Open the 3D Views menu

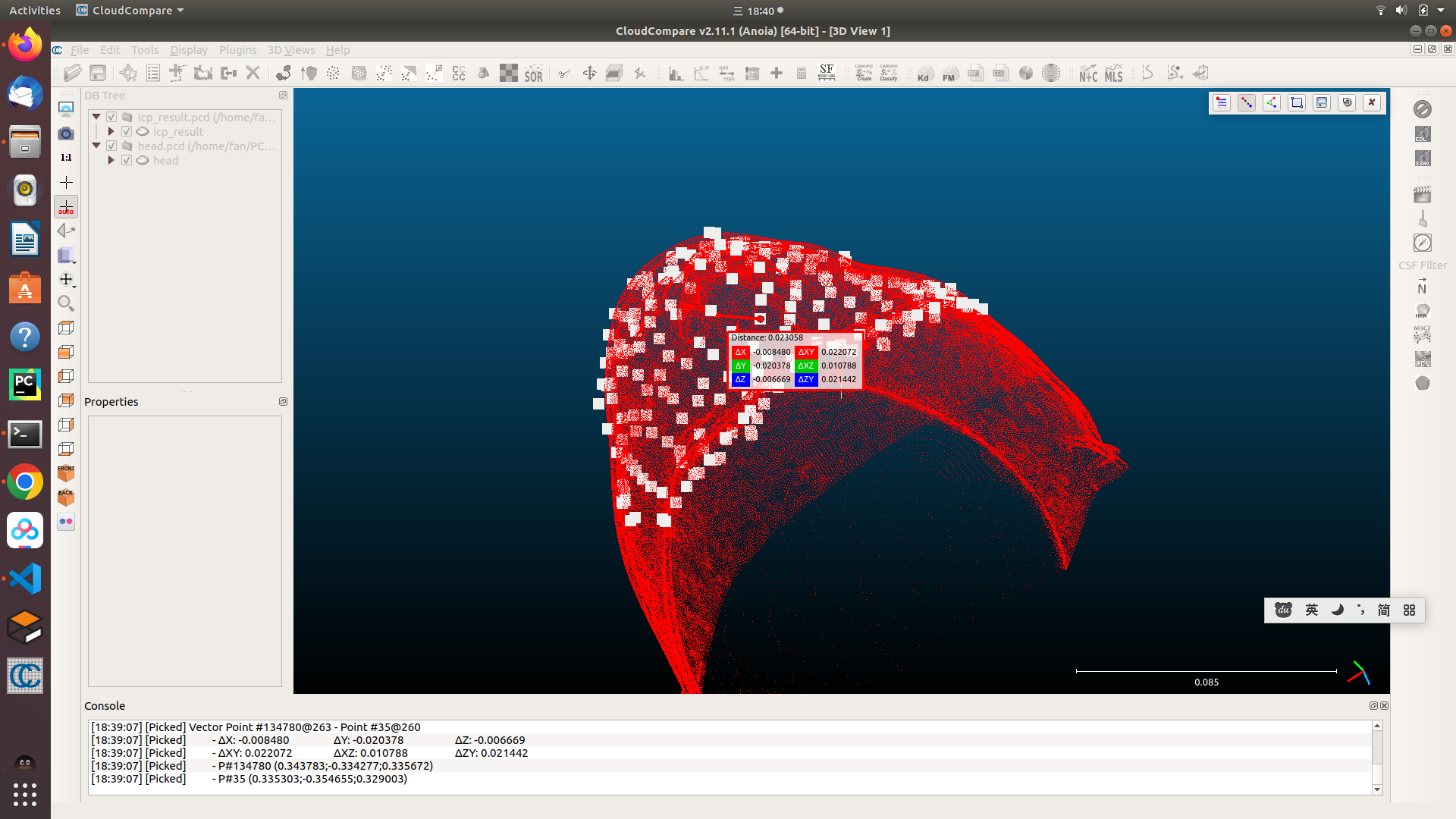[x=291, y=50]
